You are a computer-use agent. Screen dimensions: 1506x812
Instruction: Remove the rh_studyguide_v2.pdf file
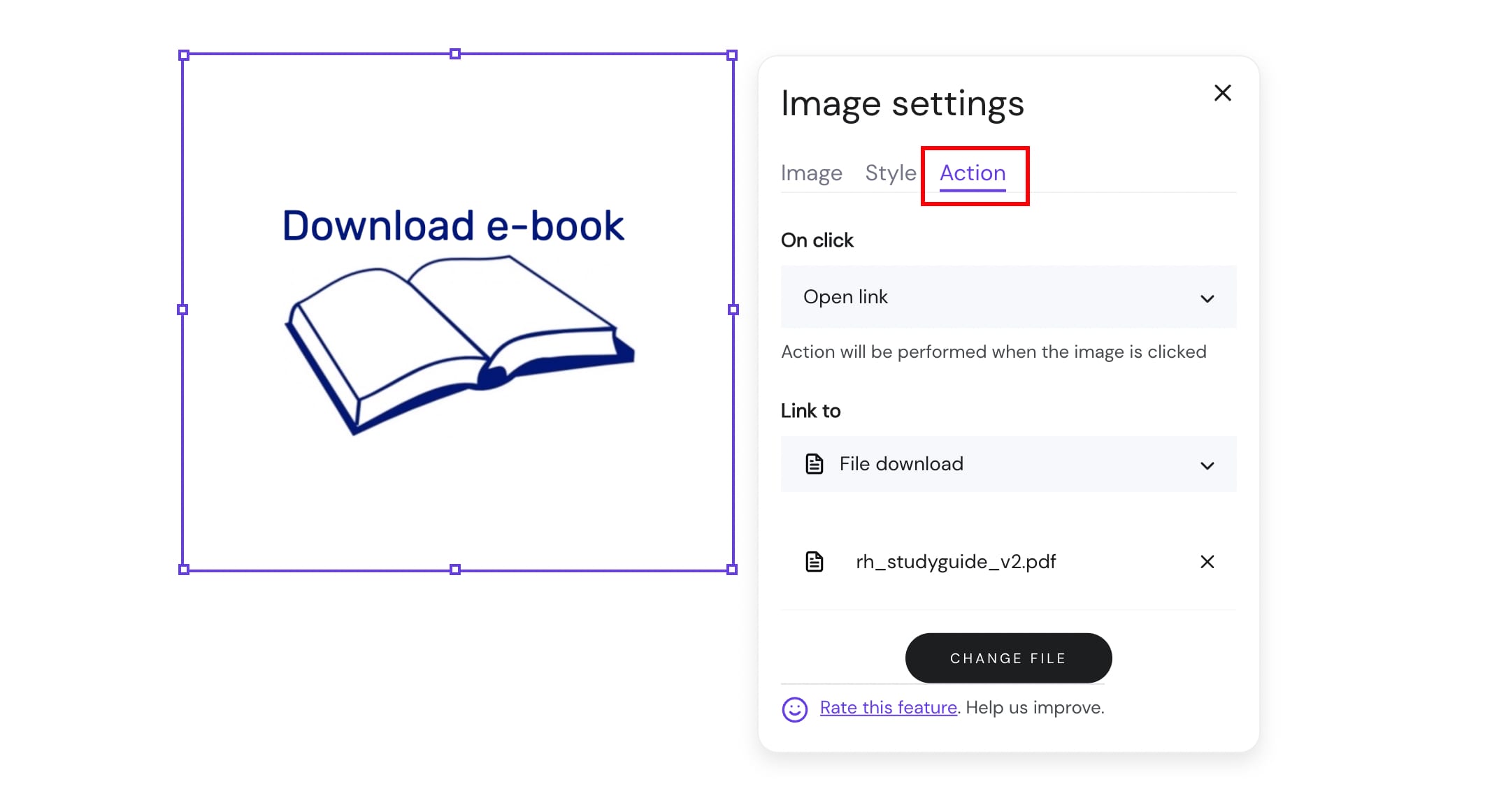1207,562
